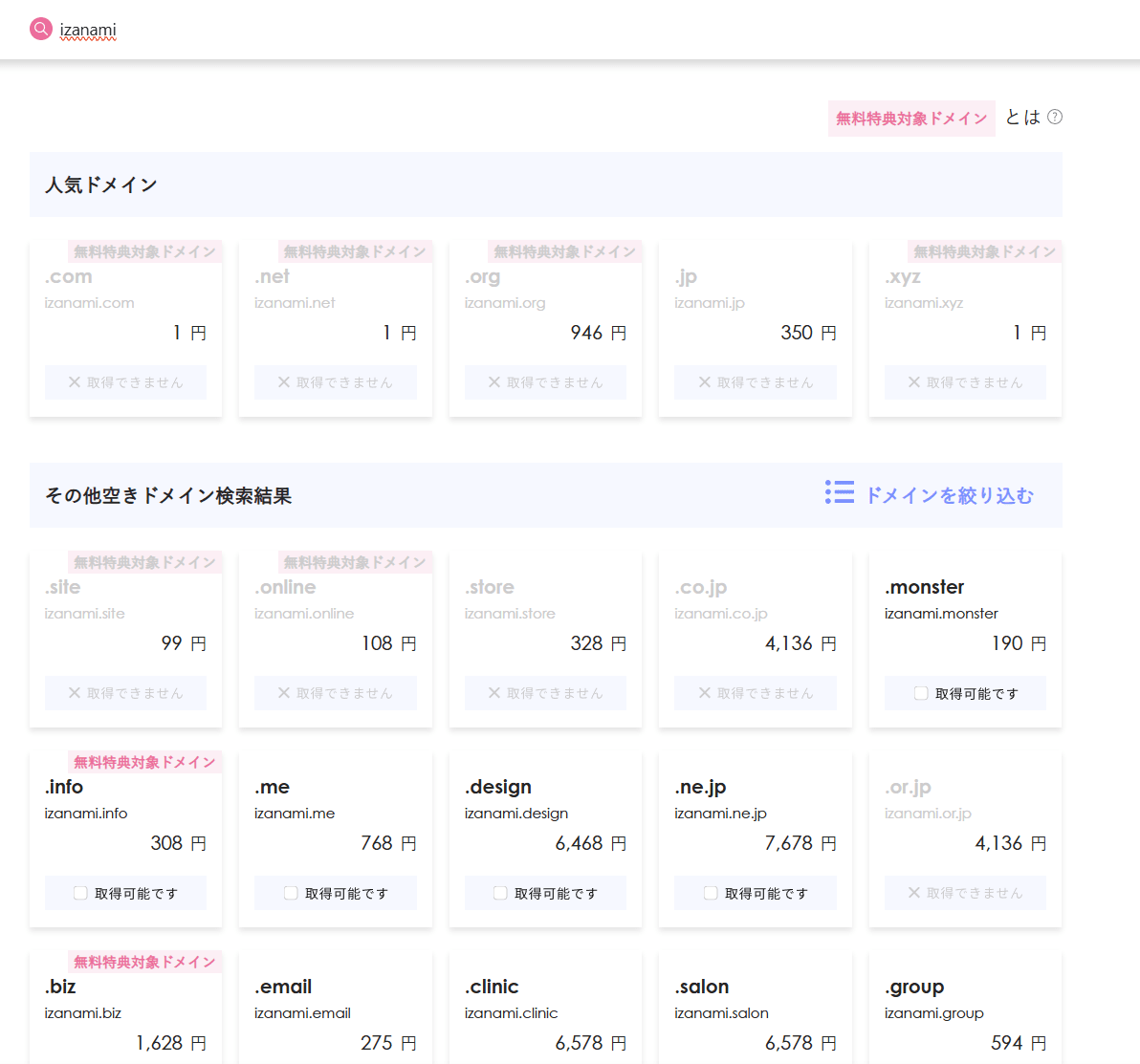Open the question mark help icon
This screenshot has height=1064, width=1140.
[1055, 117]
